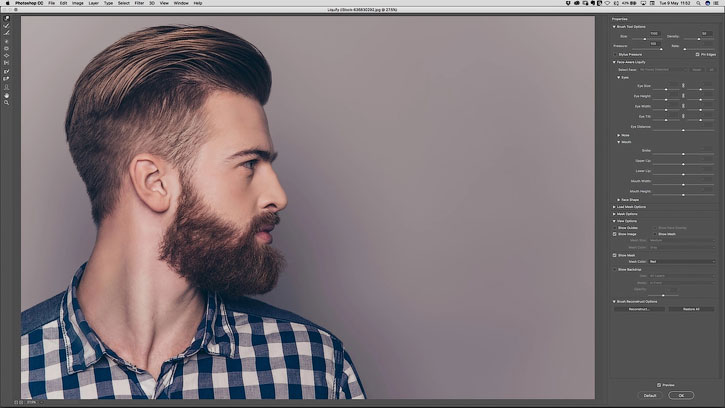The width and height of the screenshot is (725, 408).
Task: Click the brush Size value field
Action: click(x=654, y=33)
